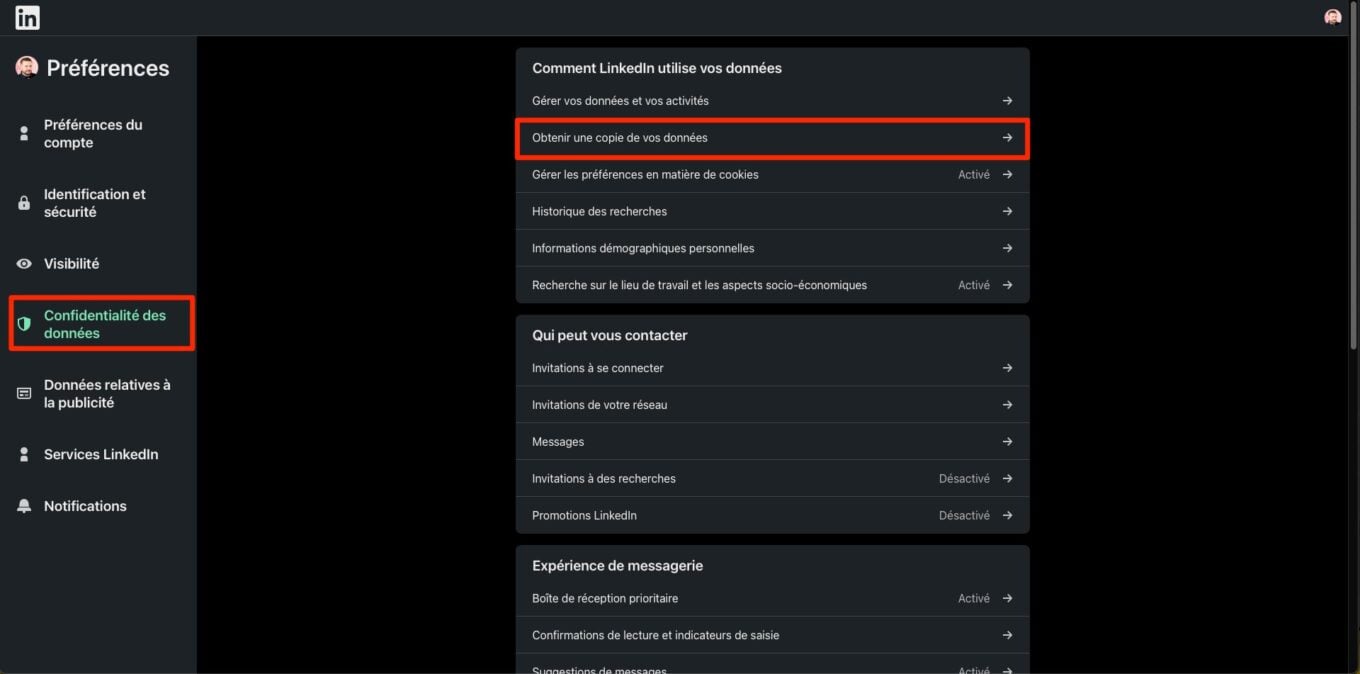Click arrow on cookies preferences row
Screen dimensions: 1360x674
[1007, 175]
